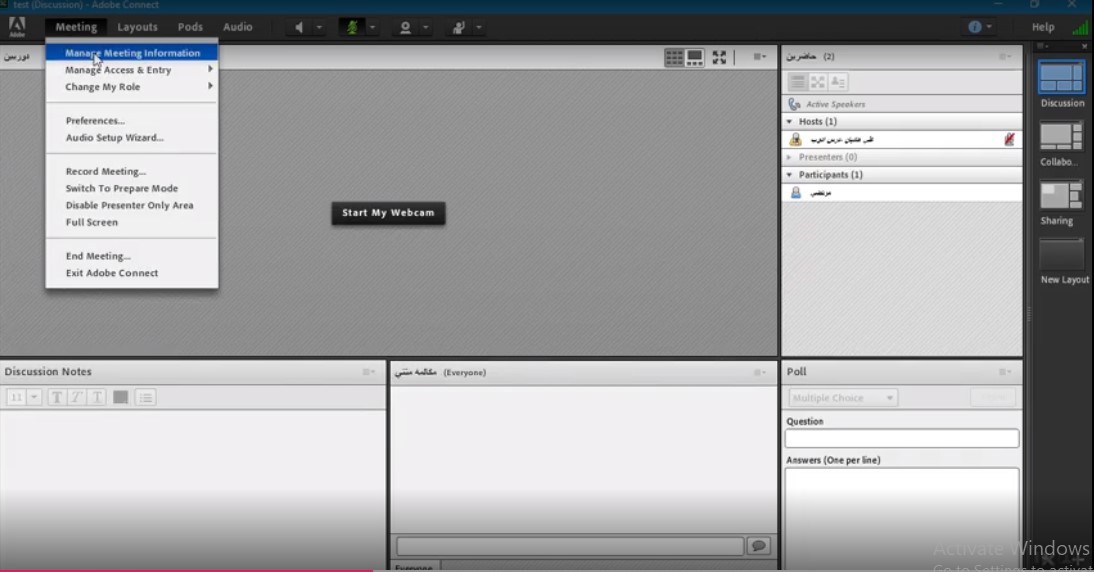Open Multiple Choice poll type dropdown

[843, 398]
